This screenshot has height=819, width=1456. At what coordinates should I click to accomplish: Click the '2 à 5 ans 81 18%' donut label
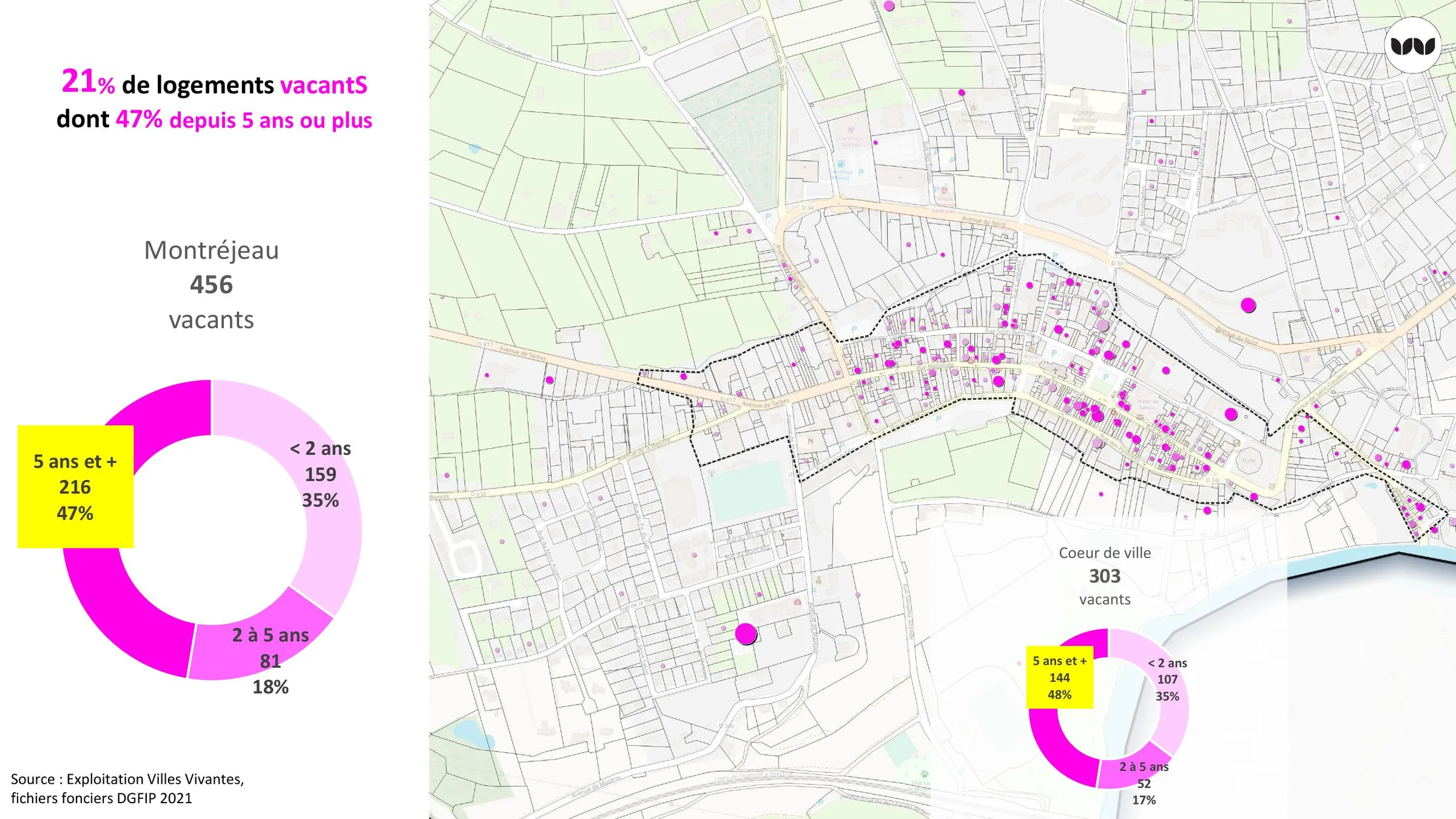(271, 661)
